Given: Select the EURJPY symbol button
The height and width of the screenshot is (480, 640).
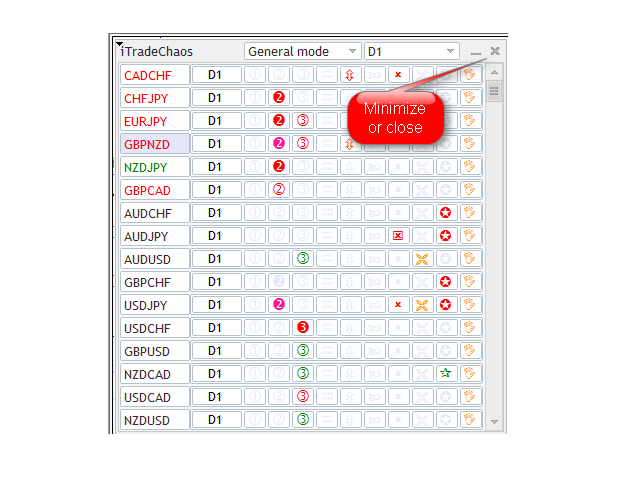Looking at the screenshot, I should coord(155,121).
